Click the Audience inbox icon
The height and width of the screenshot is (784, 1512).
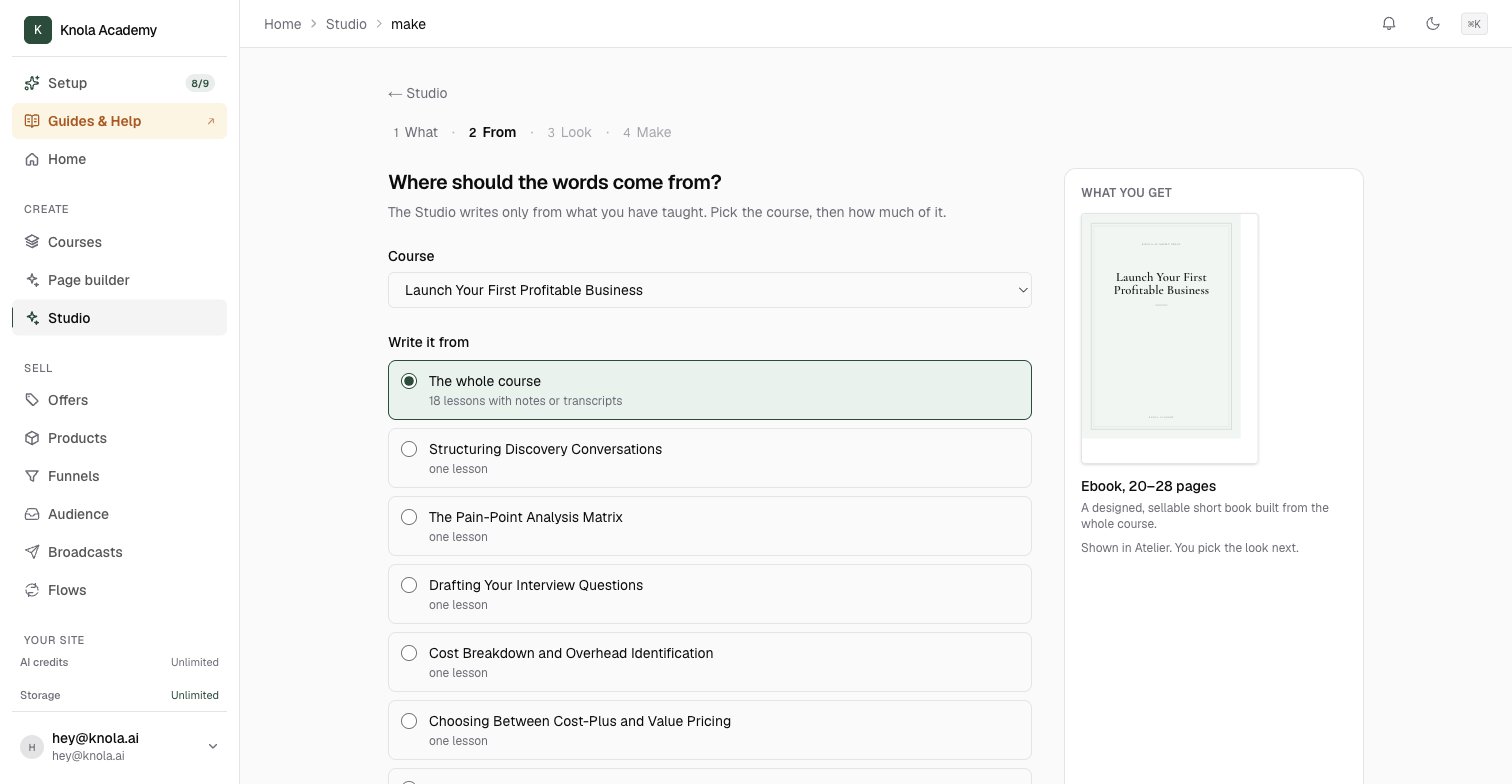pos(32,514)
